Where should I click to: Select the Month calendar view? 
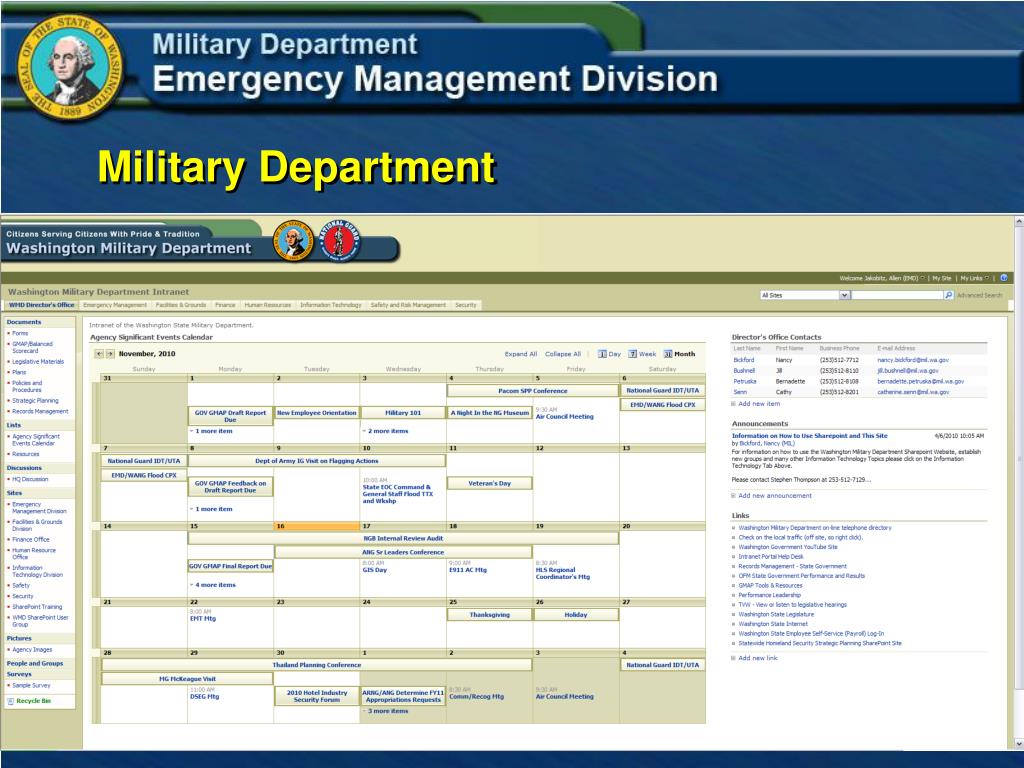click(x=679, y=354)
